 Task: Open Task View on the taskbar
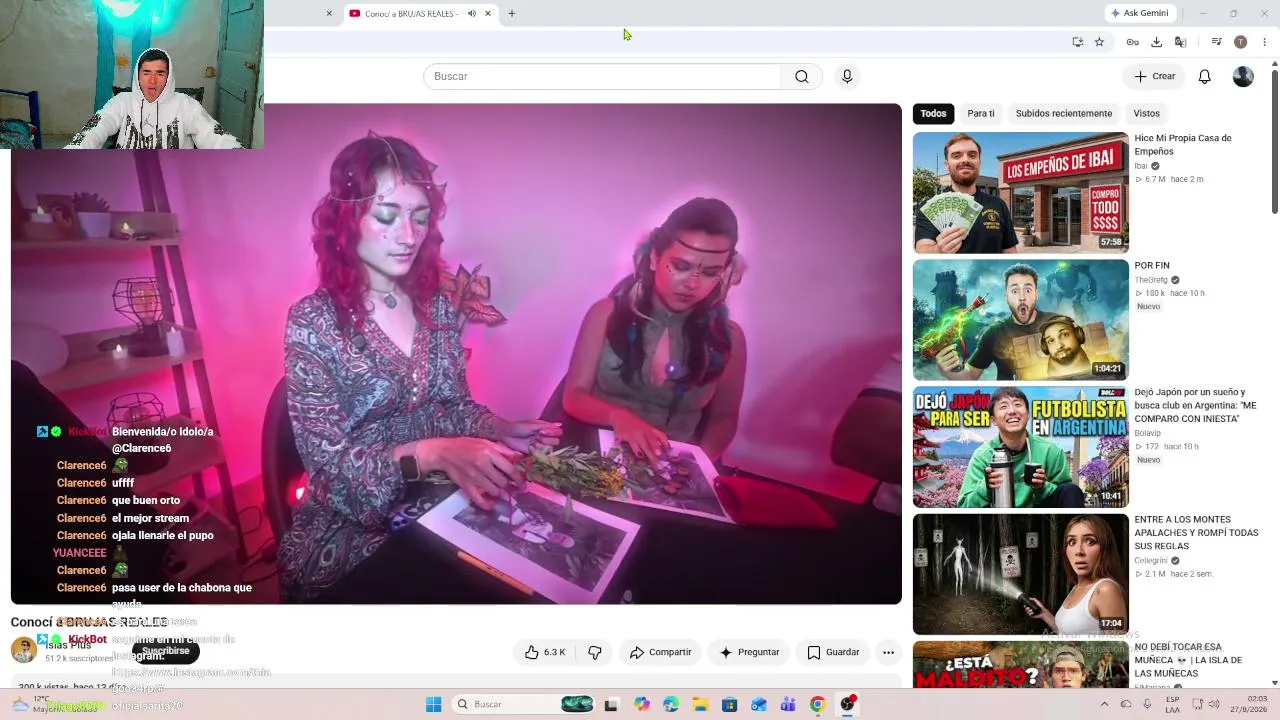click(x=611, y=704)
